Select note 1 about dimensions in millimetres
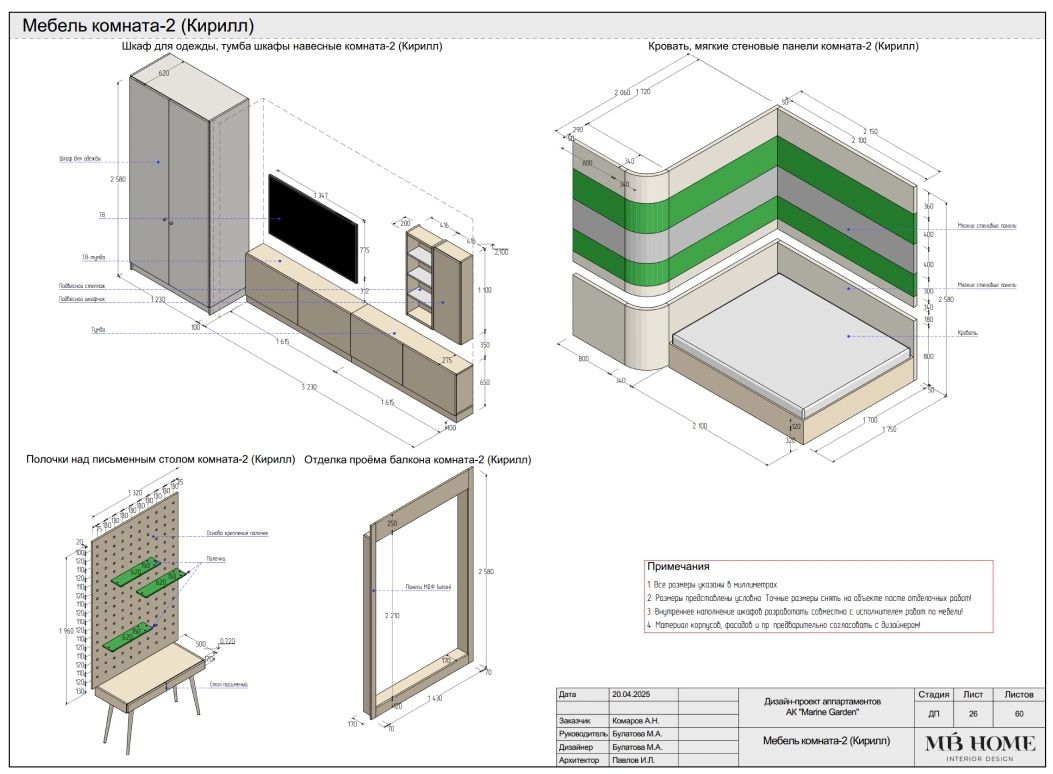This screenshot has width=1053, height=774. (712, 585)
